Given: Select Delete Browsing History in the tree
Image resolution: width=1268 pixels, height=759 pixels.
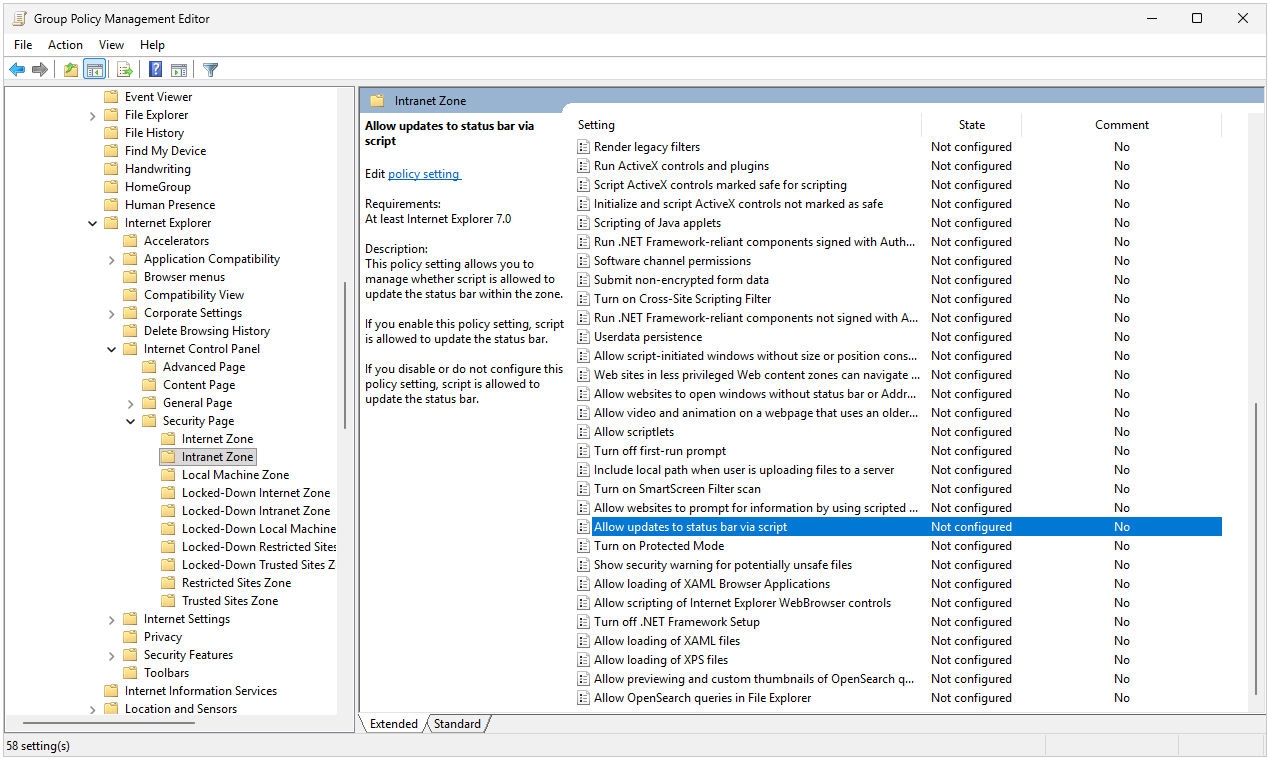Looking at the screenshot, I should [207, 331].
